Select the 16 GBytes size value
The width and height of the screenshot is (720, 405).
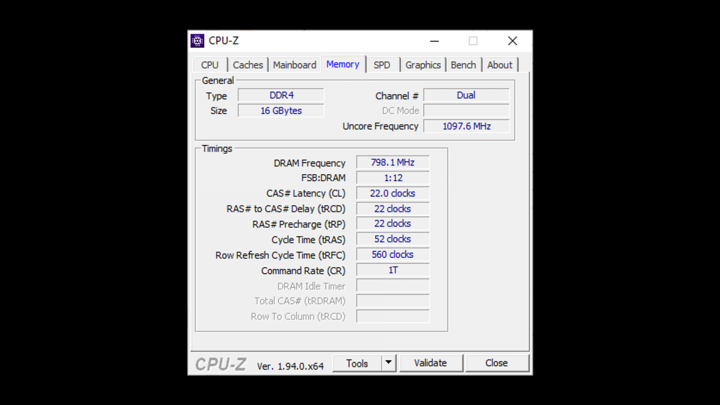click(281, 111)
